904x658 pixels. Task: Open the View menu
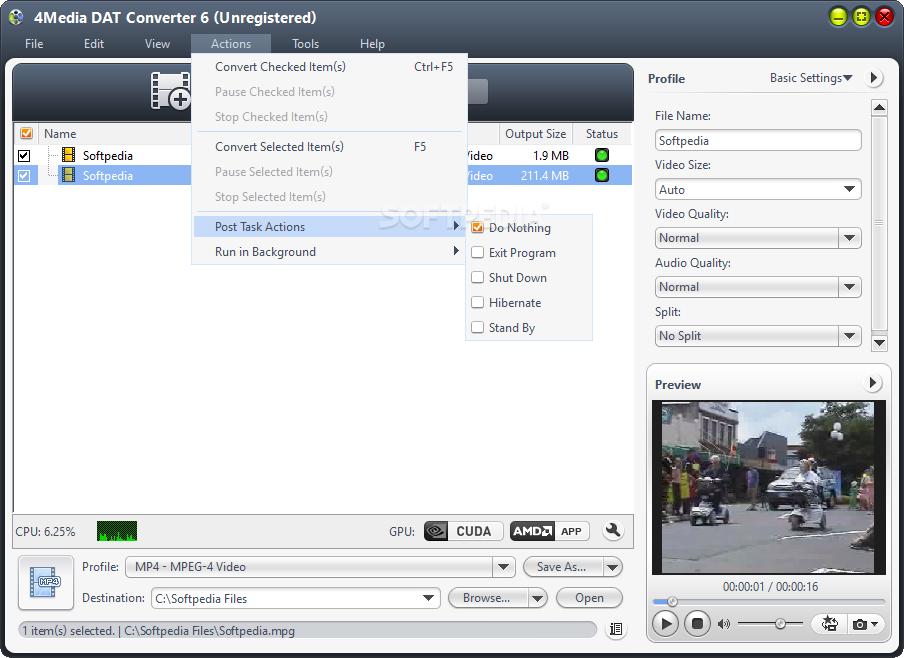click(x=157, y=44)
